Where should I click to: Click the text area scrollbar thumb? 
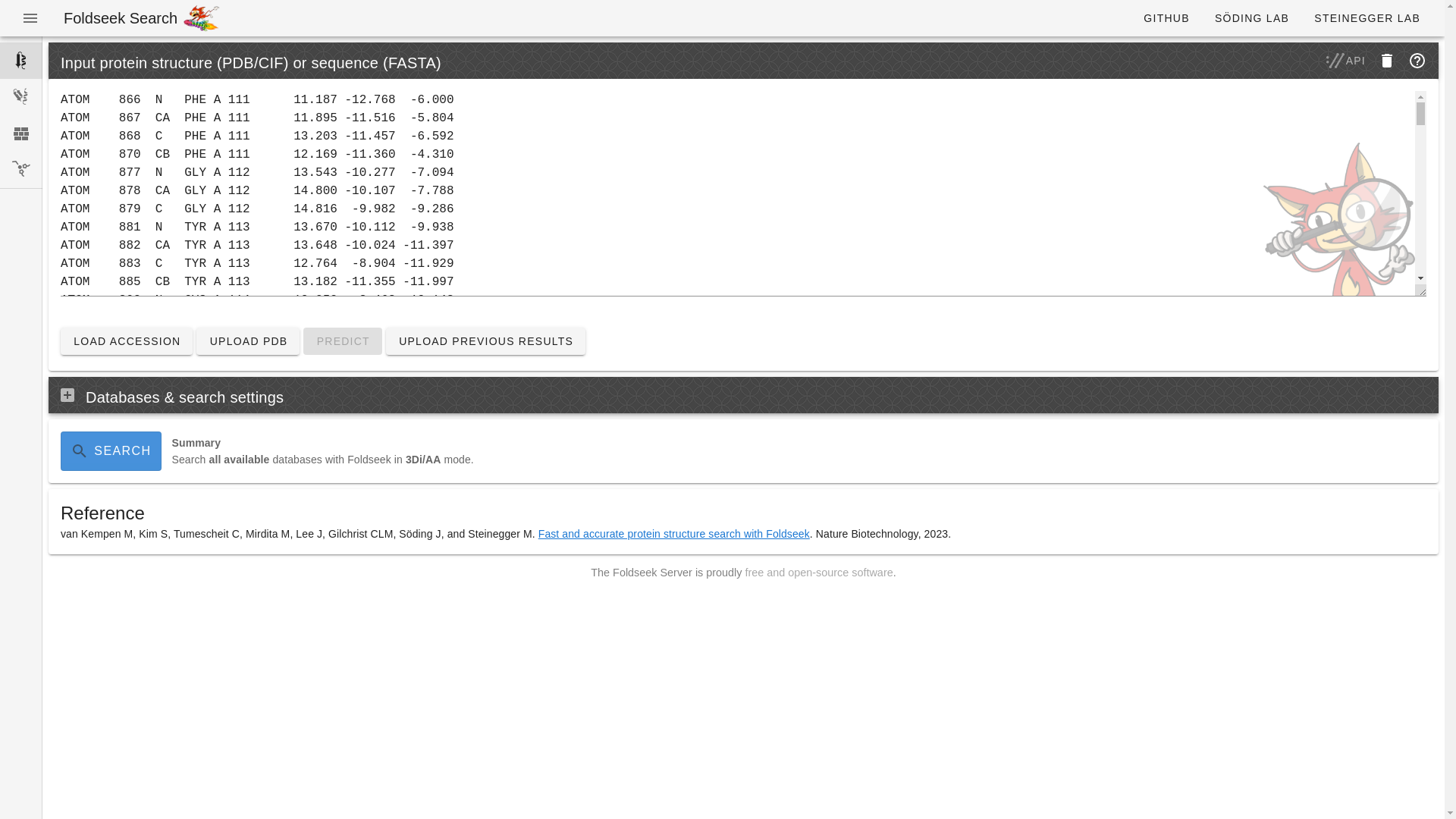(1420, 114)
